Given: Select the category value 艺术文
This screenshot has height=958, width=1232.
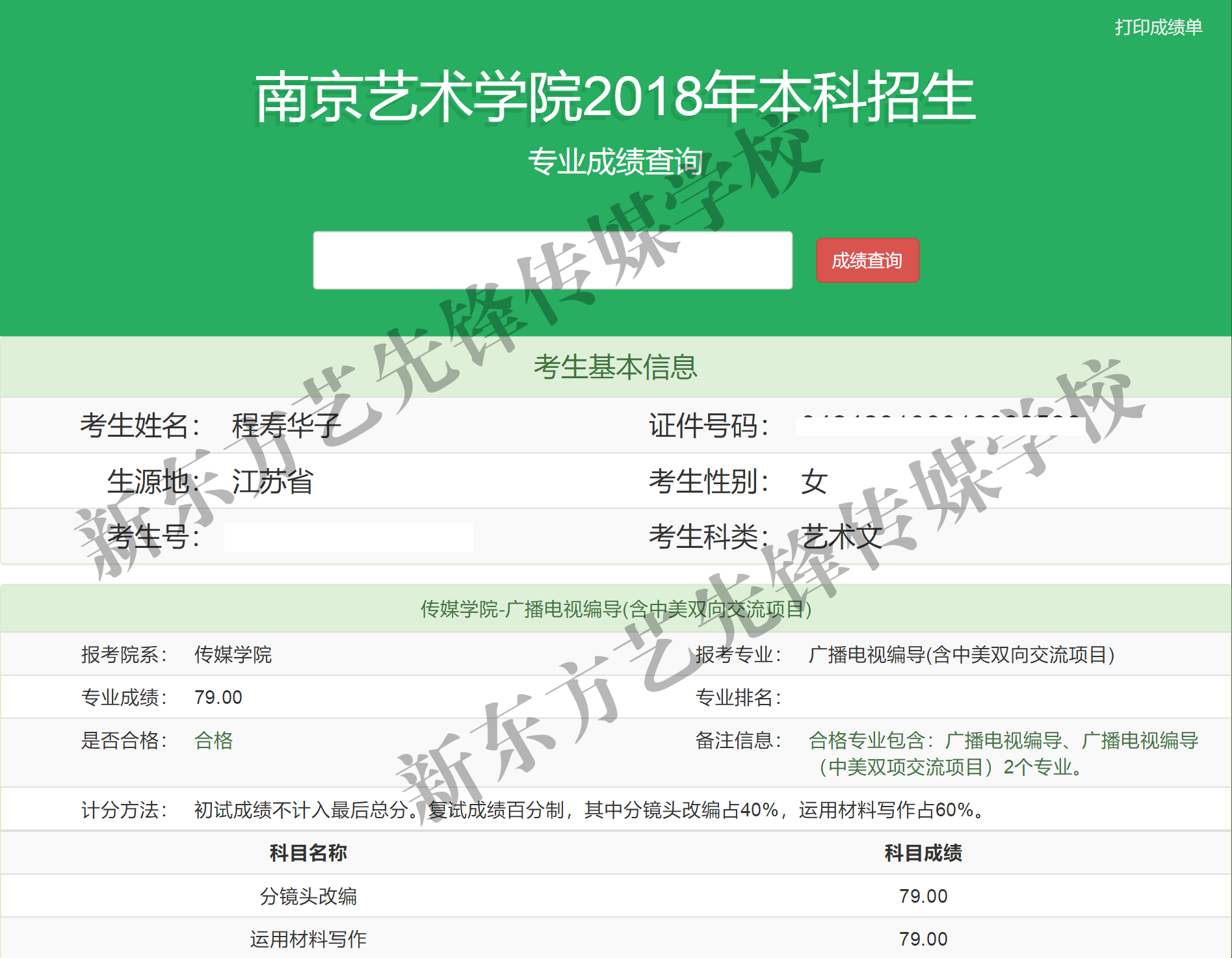Looking at the screenshot, I should coord(842,537).
